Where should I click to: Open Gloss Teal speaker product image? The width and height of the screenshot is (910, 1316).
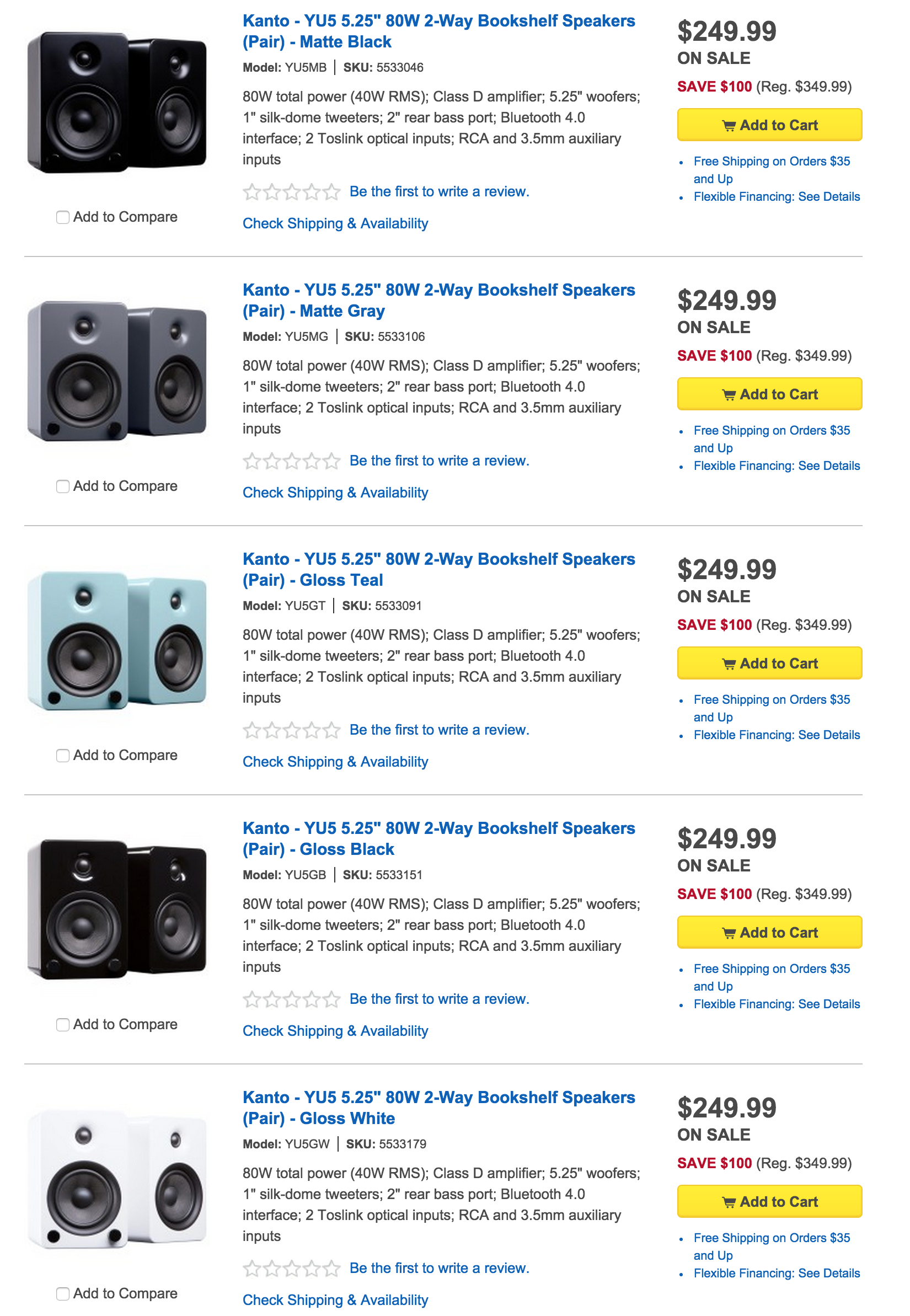coord(117,641)
